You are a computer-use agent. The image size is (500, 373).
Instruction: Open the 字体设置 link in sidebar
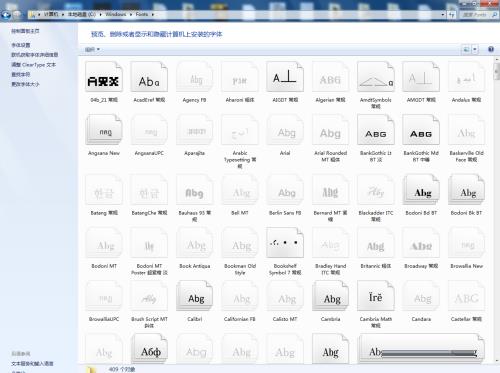pyautogui.click(x=21, y=45)
